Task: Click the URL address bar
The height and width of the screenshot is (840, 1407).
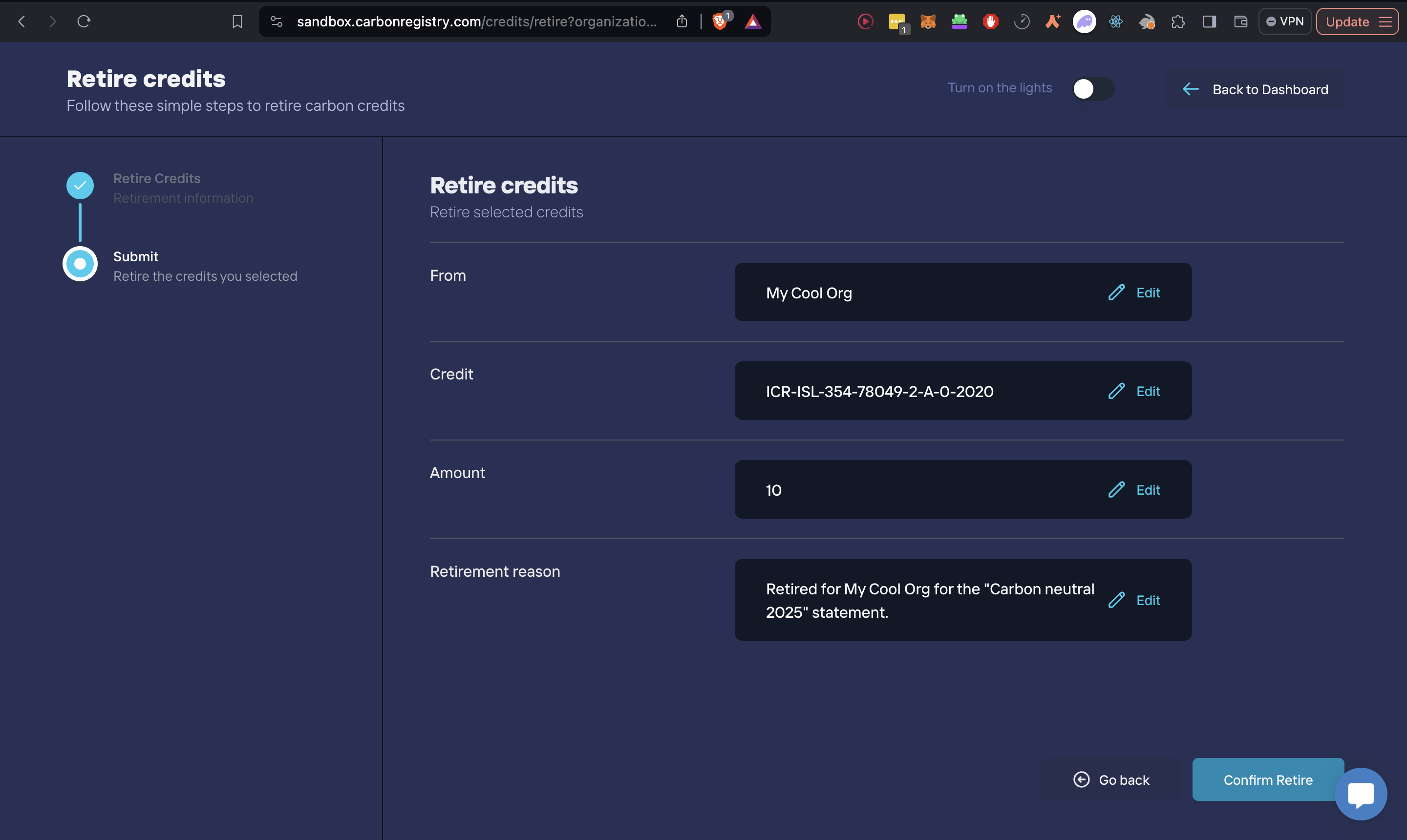Action: click(x=476, y=21)
